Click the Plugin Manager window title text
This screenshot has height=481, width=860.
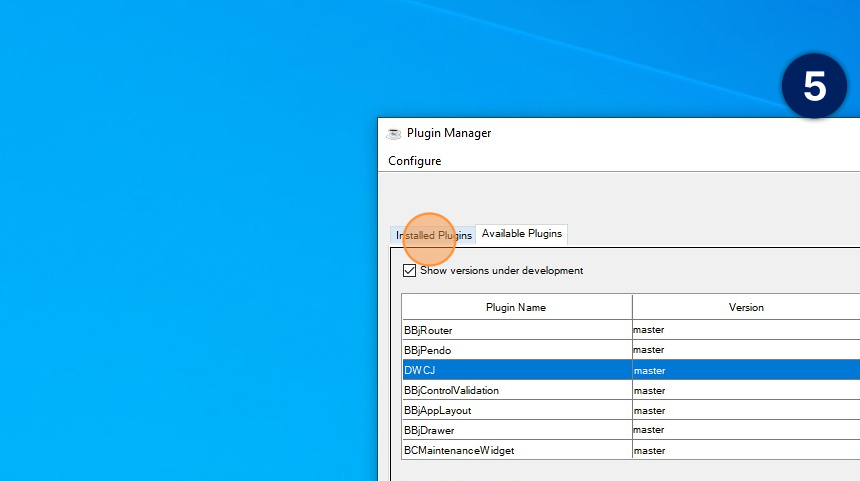(449, 134)
